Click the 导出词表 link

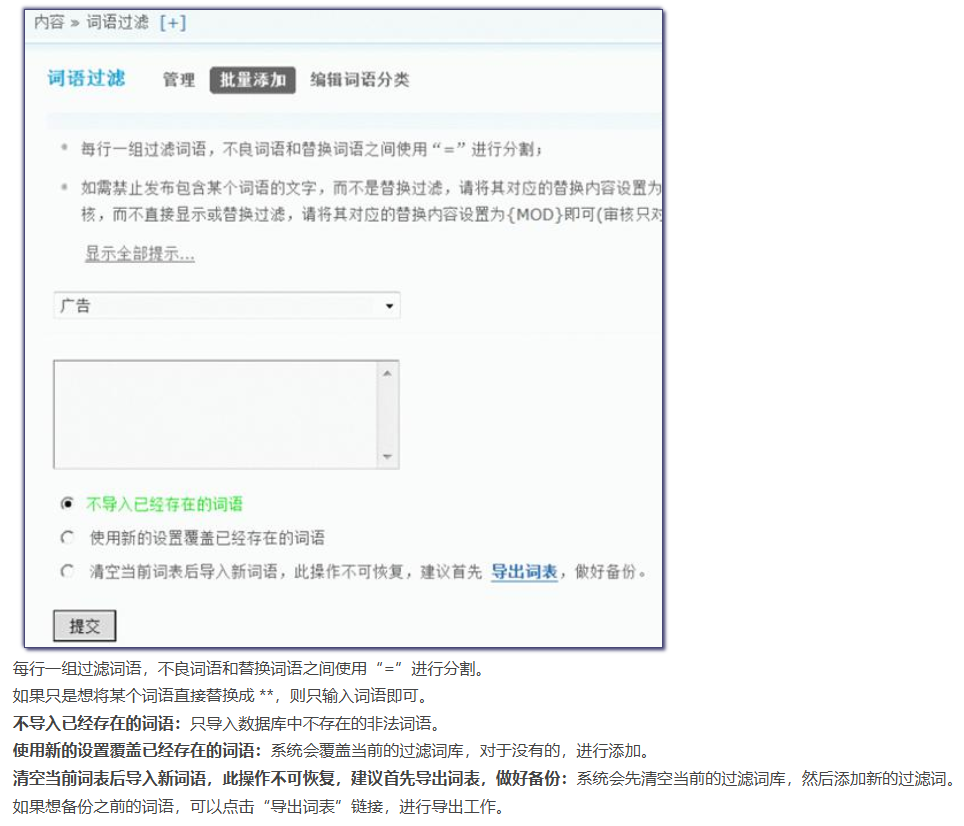coord(524,573)
